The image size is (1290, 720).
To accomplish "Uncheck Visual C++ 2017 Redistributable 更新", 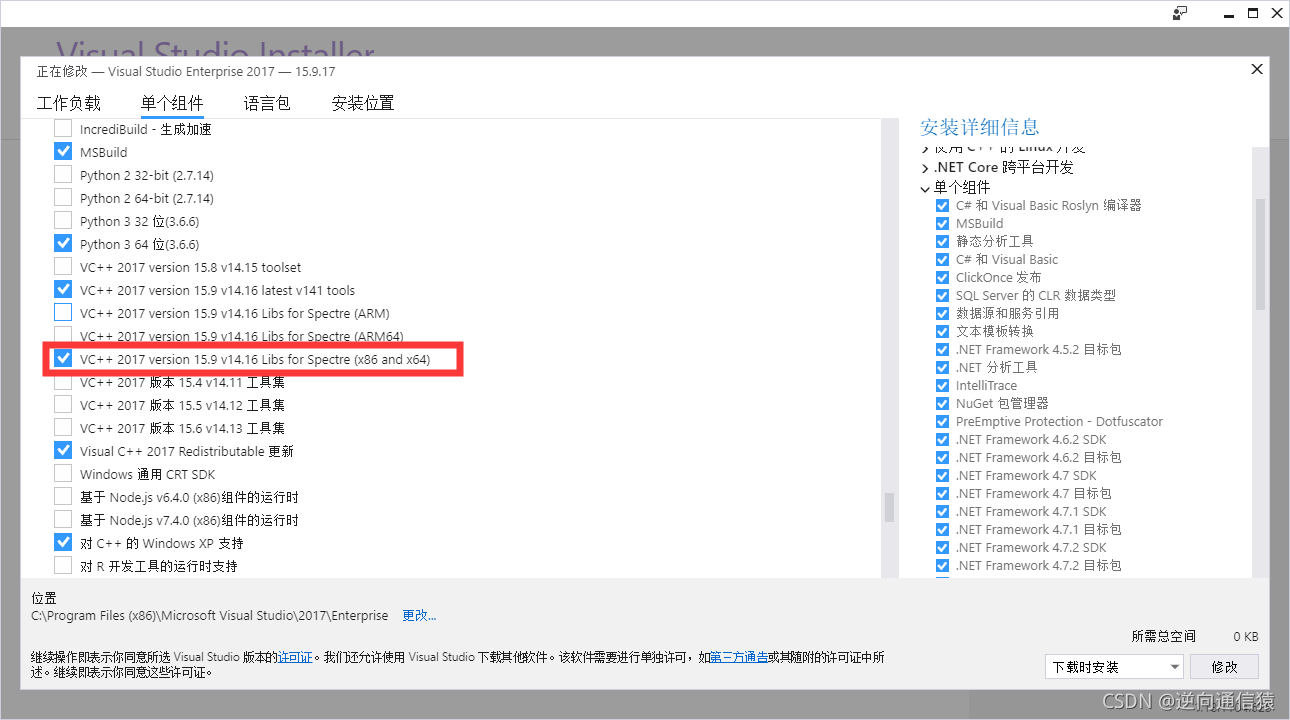I will pyautogui.click(x=63, y=451).
